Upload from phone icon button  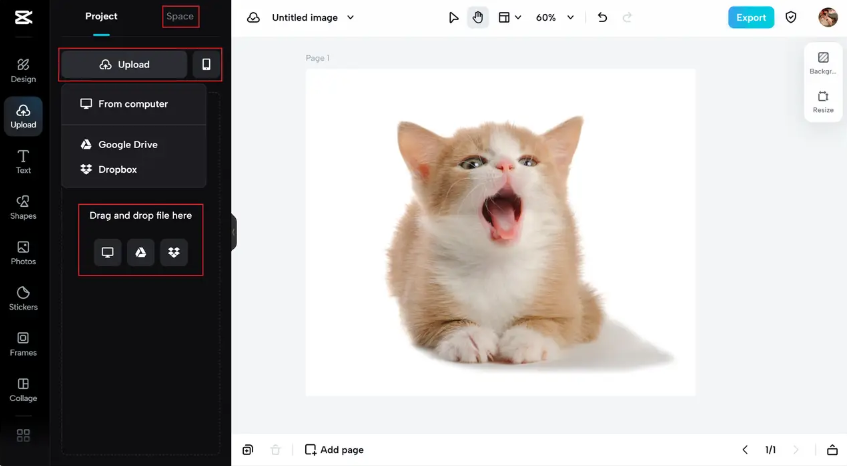click(206, 64)
